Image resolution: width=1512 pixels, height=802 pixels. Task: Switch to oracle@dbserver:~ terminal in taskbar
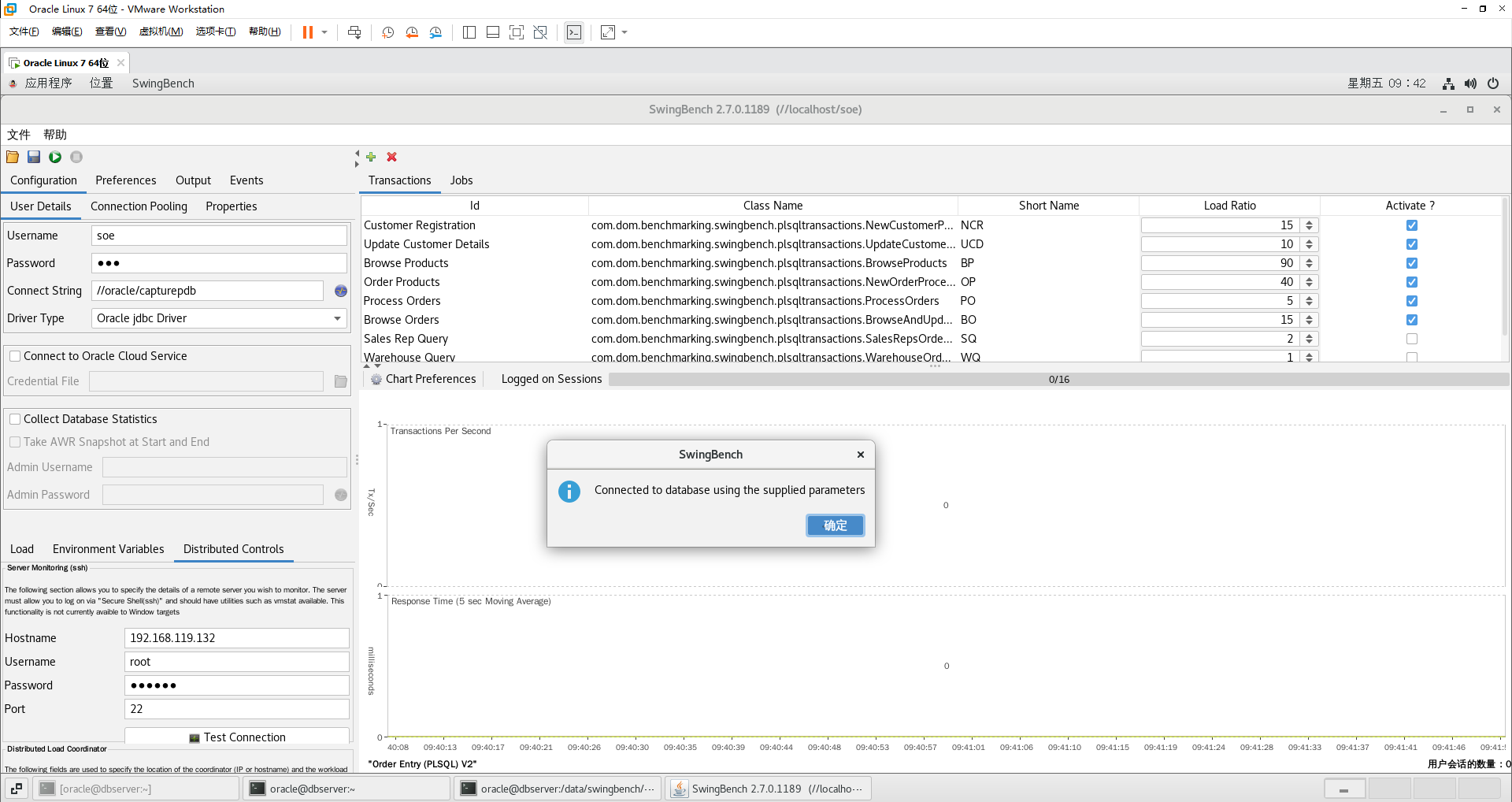(346, 789)
